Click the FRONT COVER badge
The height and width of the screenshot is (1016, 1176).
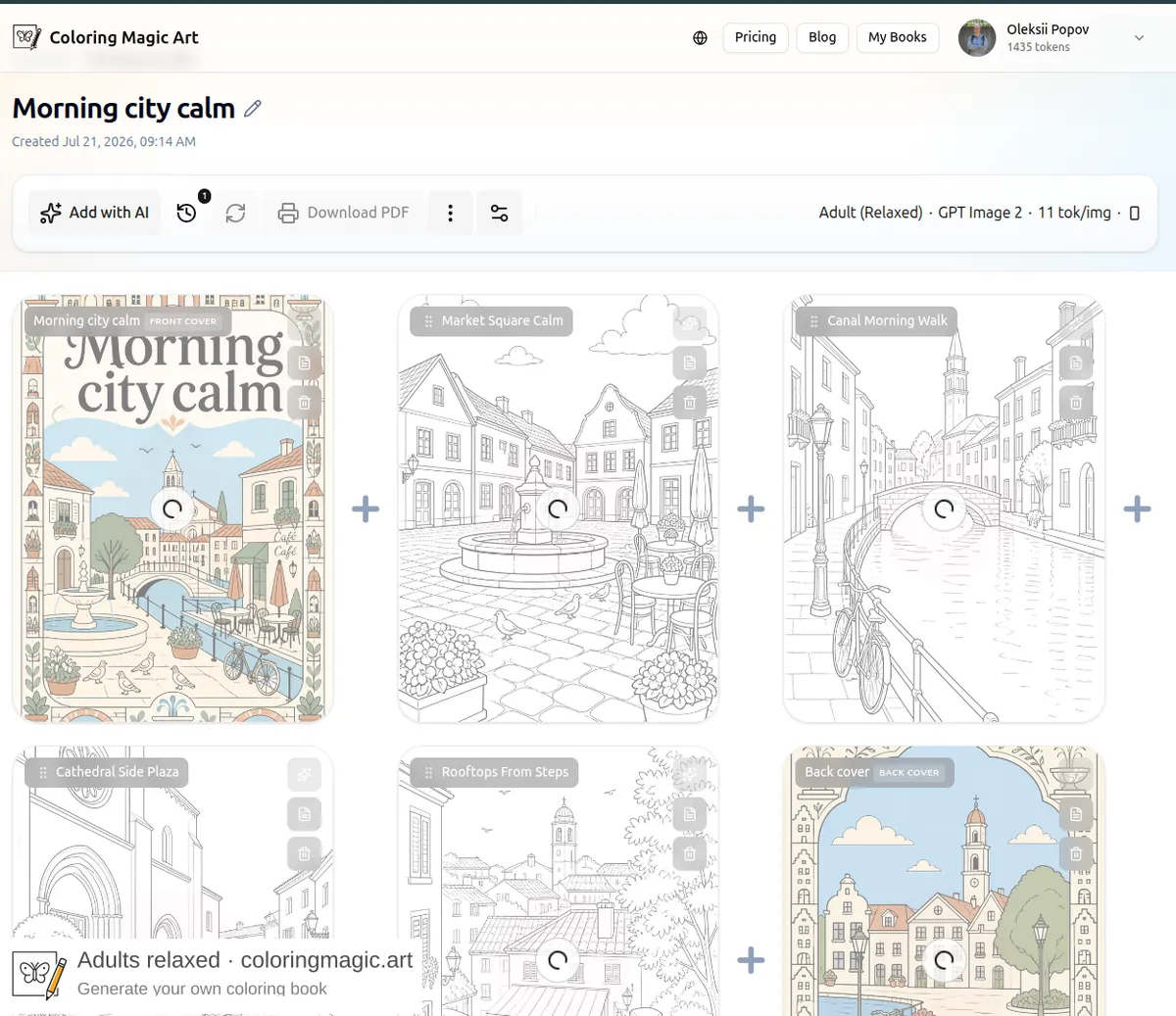183,321
